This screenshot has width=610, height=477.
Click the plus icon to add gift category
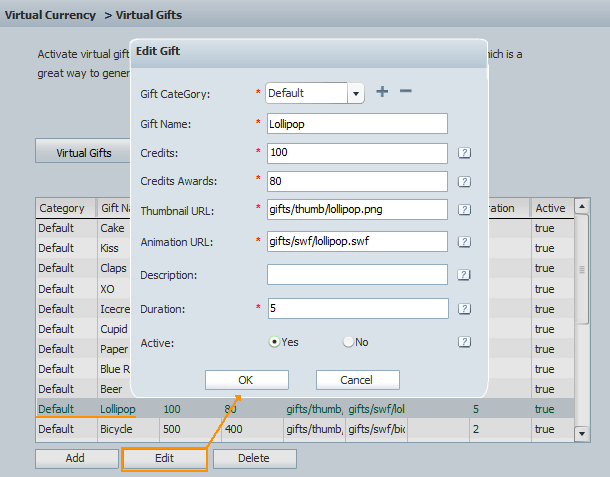click(382, 92)
